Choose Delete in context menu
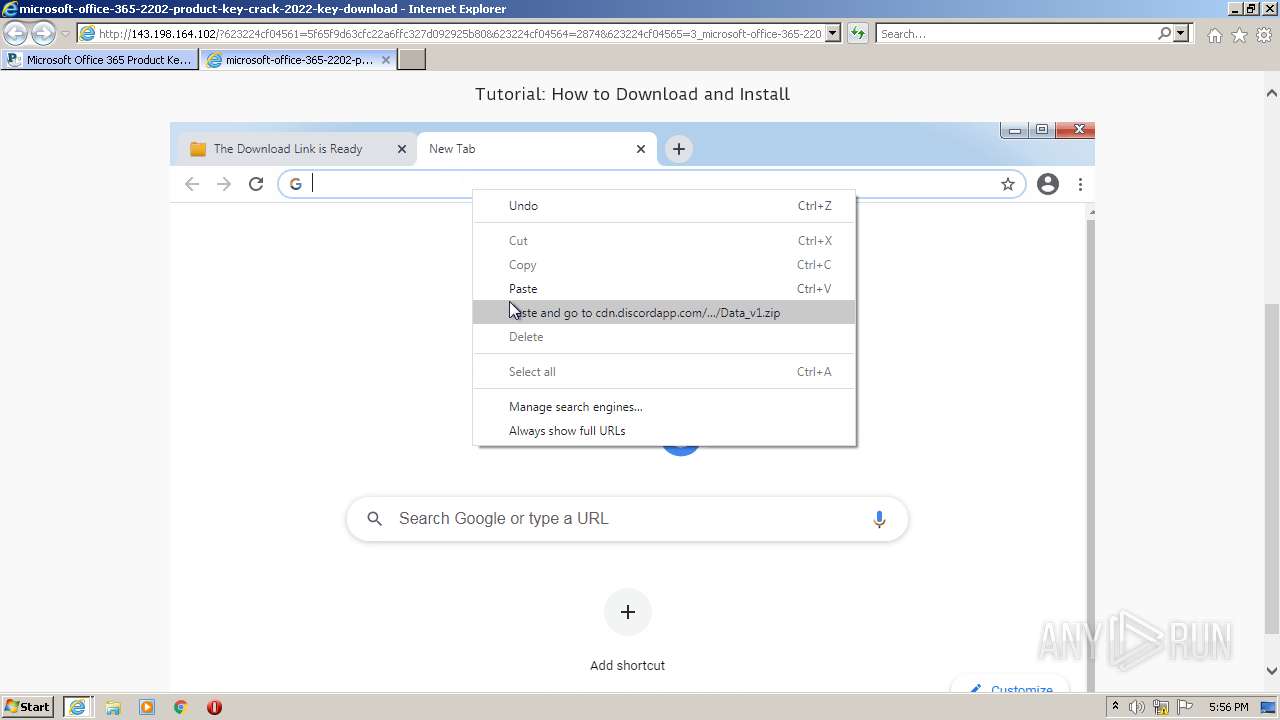 click(664, 337)
